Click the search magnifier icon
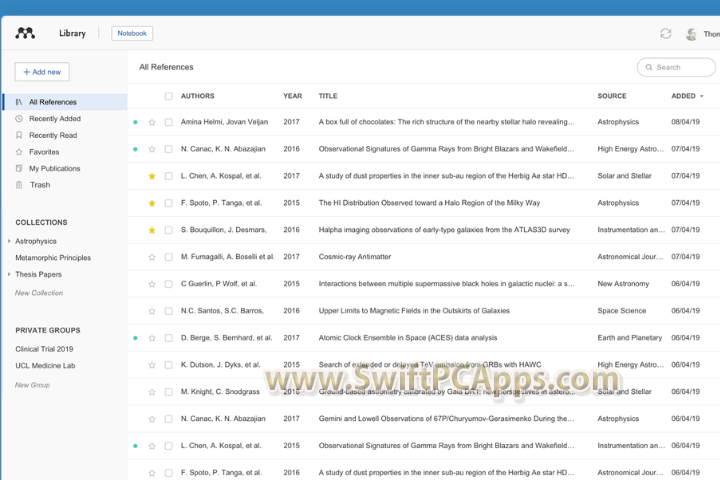This screenshot has width=720, height=480. 649,67
